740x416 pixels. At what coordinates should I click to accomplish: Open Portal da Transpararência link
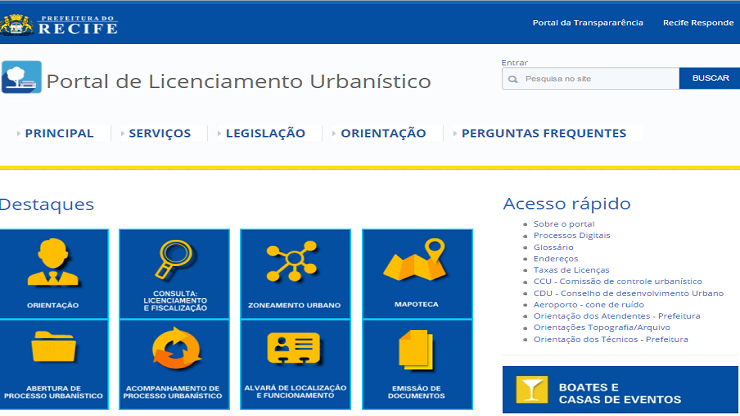pyautogui.click(x=588, y=23)
